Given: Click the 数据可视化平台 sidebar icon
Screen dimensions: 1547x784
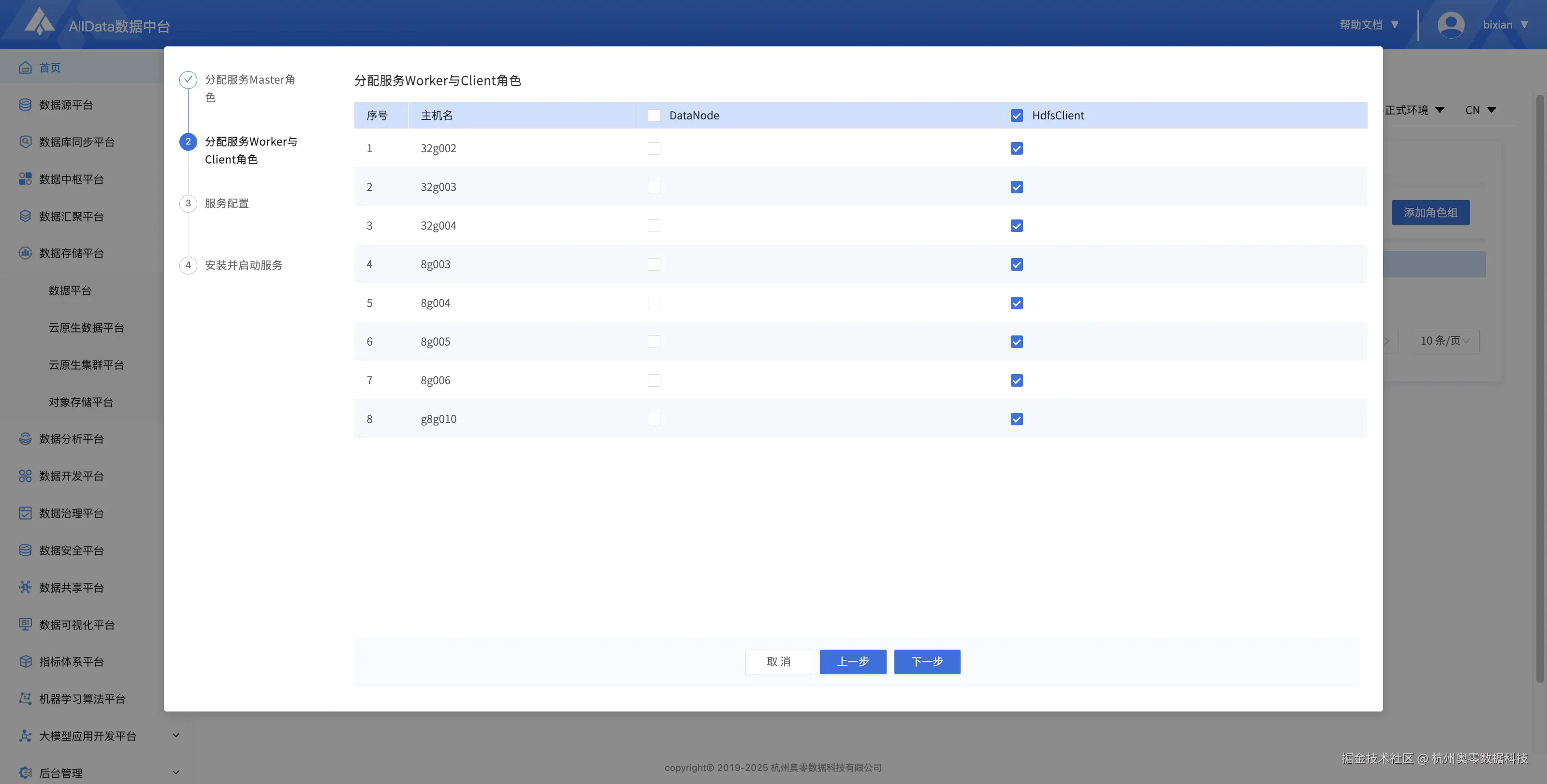Looking at the screenshot, I should click(x=25, y=624).
